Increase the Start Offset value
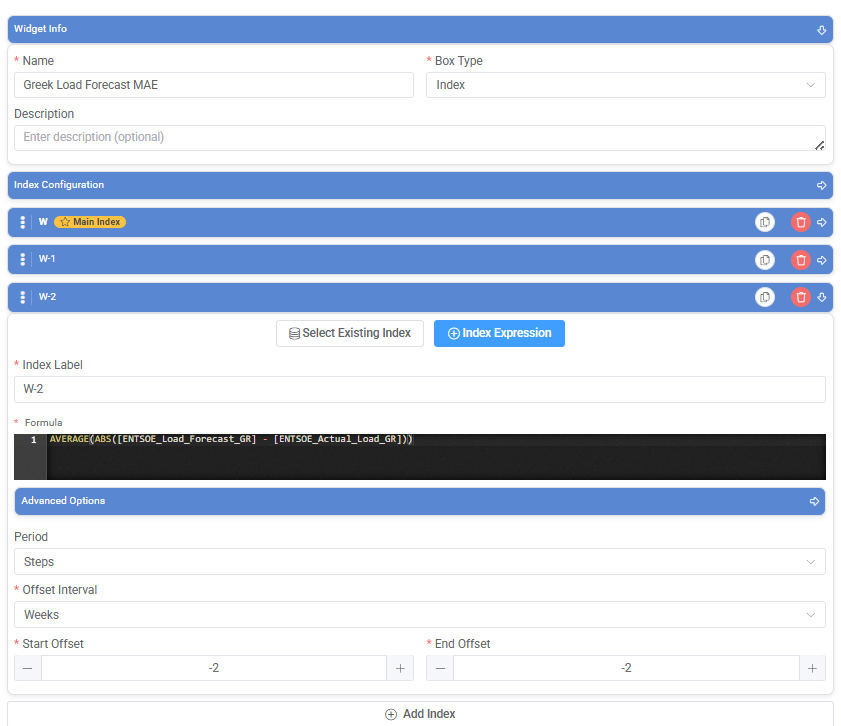 pos(400,668)
